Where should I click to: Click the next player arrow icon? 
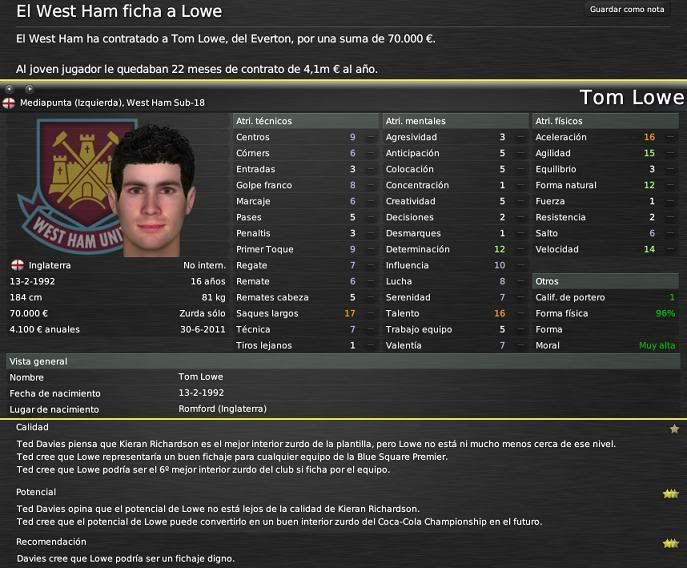click(29, 89)
